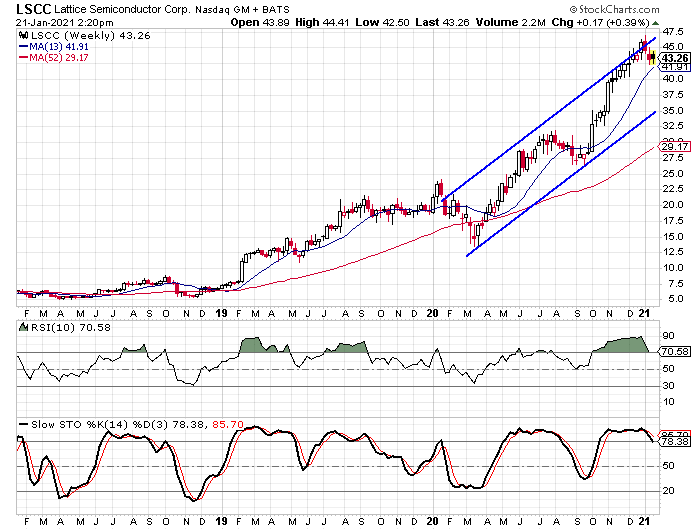Click the 21 year marker under price panel
Screen dimensions: 700x530
[644, 313]
